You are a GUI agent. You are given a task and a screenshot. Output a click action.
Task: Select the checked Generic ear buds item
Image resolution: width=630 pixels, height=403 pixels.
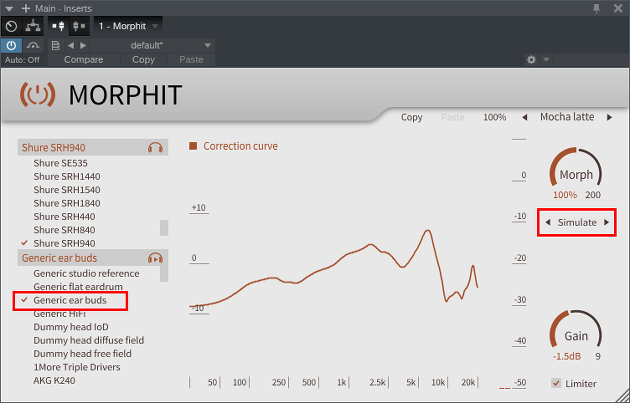70,300
